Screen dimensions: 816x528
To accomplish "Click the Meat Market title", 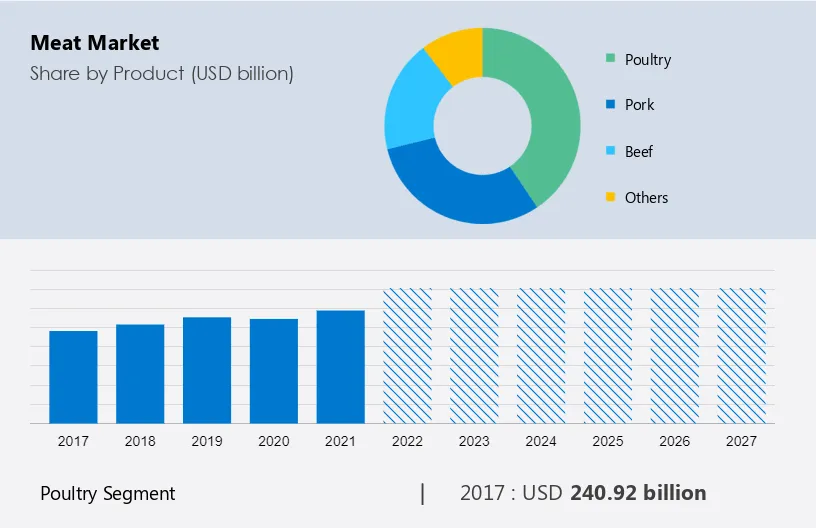I will [x=95, y=43].
